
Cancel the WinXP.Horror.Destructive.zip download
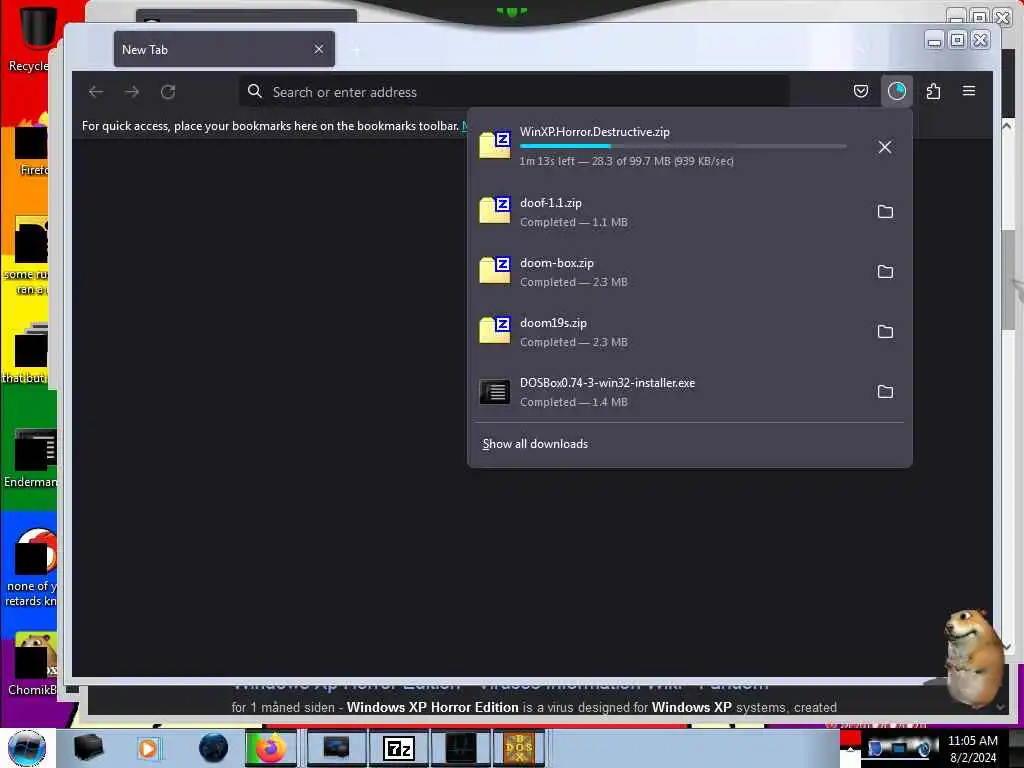[885, 147]
